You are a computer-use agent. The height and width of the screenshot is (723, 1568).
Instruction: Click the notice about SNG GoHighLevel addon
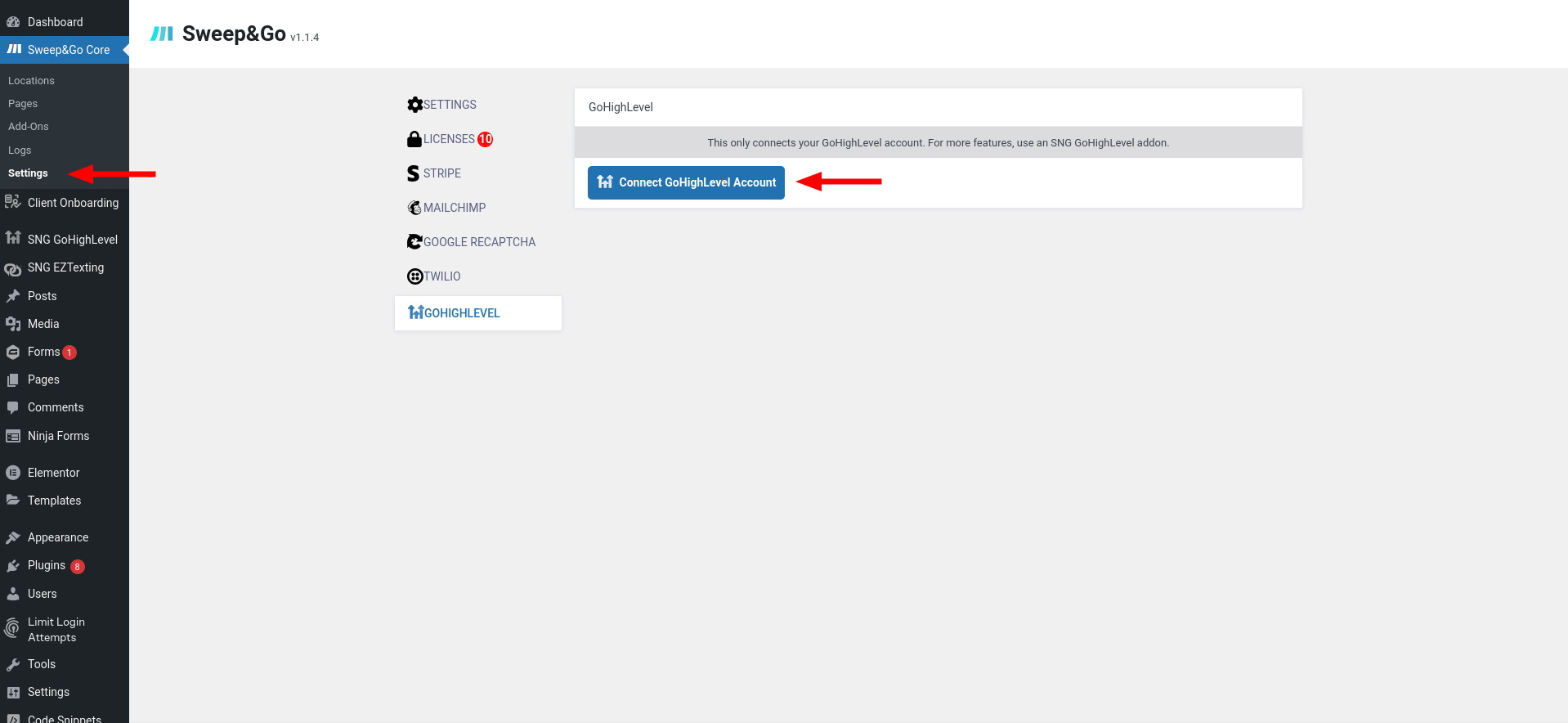click(x=939, y=142)
